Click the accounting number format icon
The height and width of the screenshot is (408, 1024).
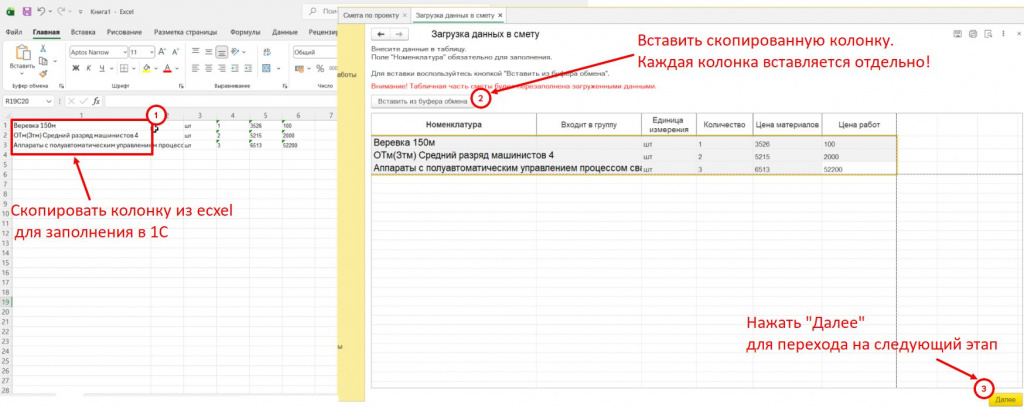300,68
